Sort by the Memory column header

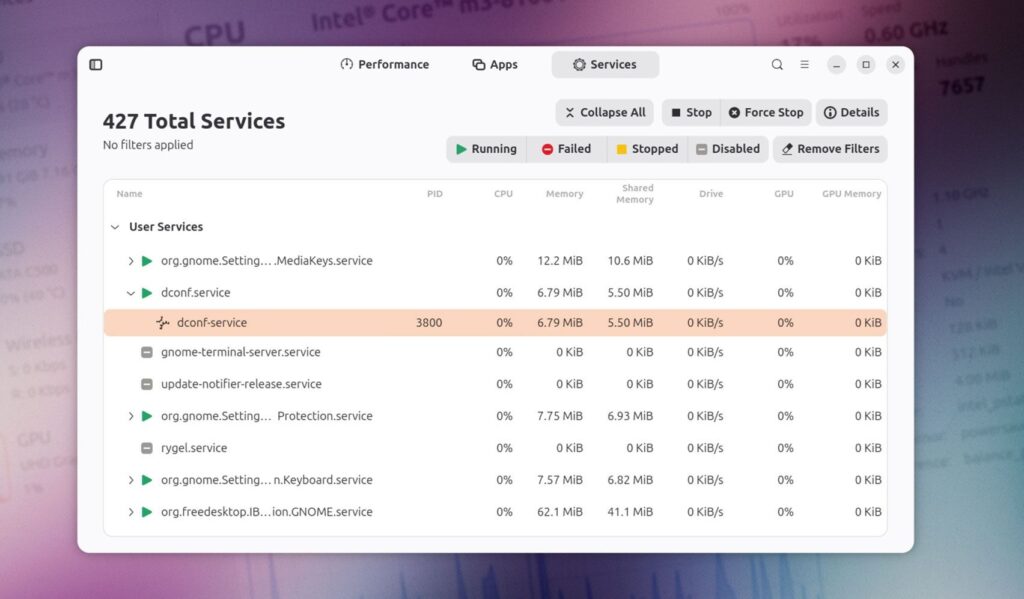click(x=564, y=194)
